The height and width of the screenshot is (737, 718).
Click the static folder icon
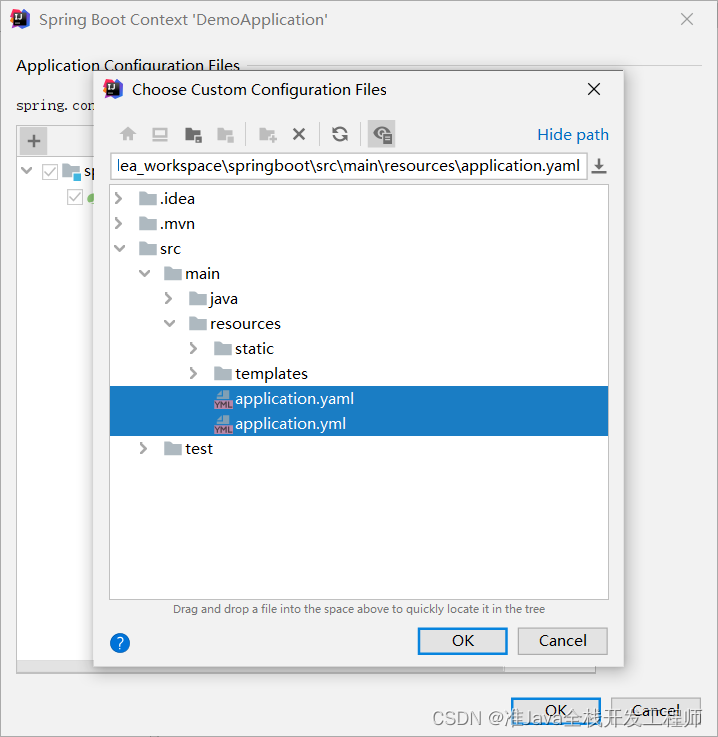tap(222, 348)
